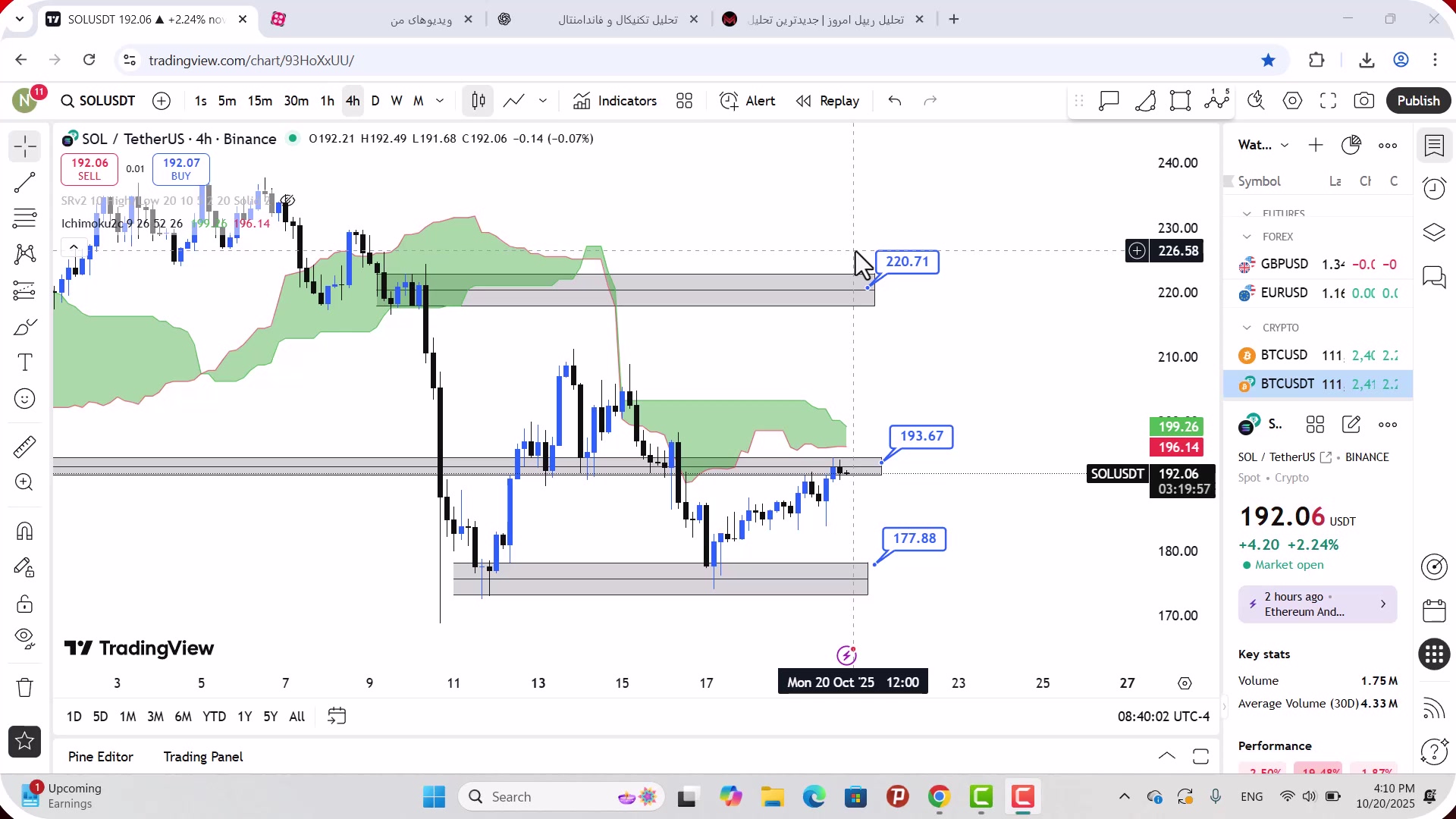Switch to the weekly W timeframe

[396, 101]
